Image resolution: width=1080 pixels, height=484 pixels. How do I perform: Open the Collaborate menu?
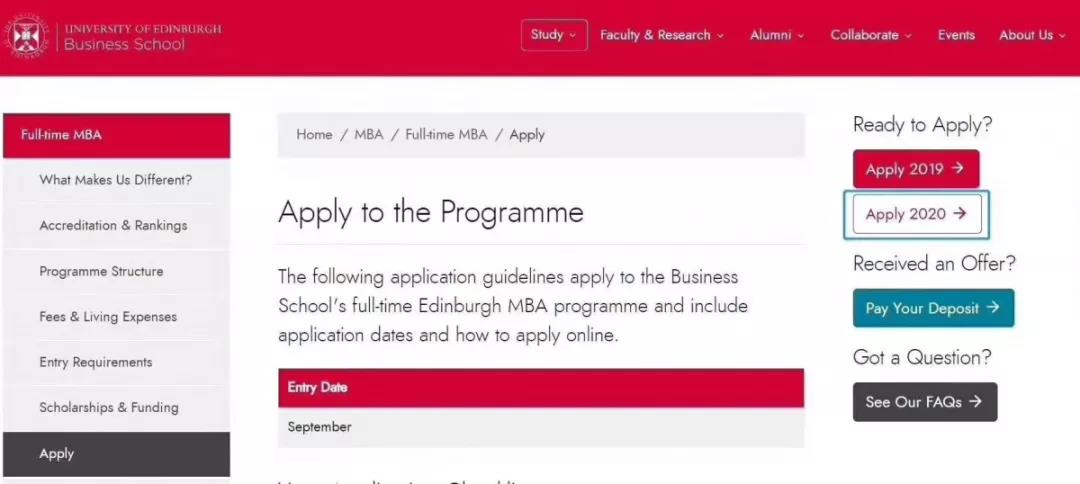point(871,35)
